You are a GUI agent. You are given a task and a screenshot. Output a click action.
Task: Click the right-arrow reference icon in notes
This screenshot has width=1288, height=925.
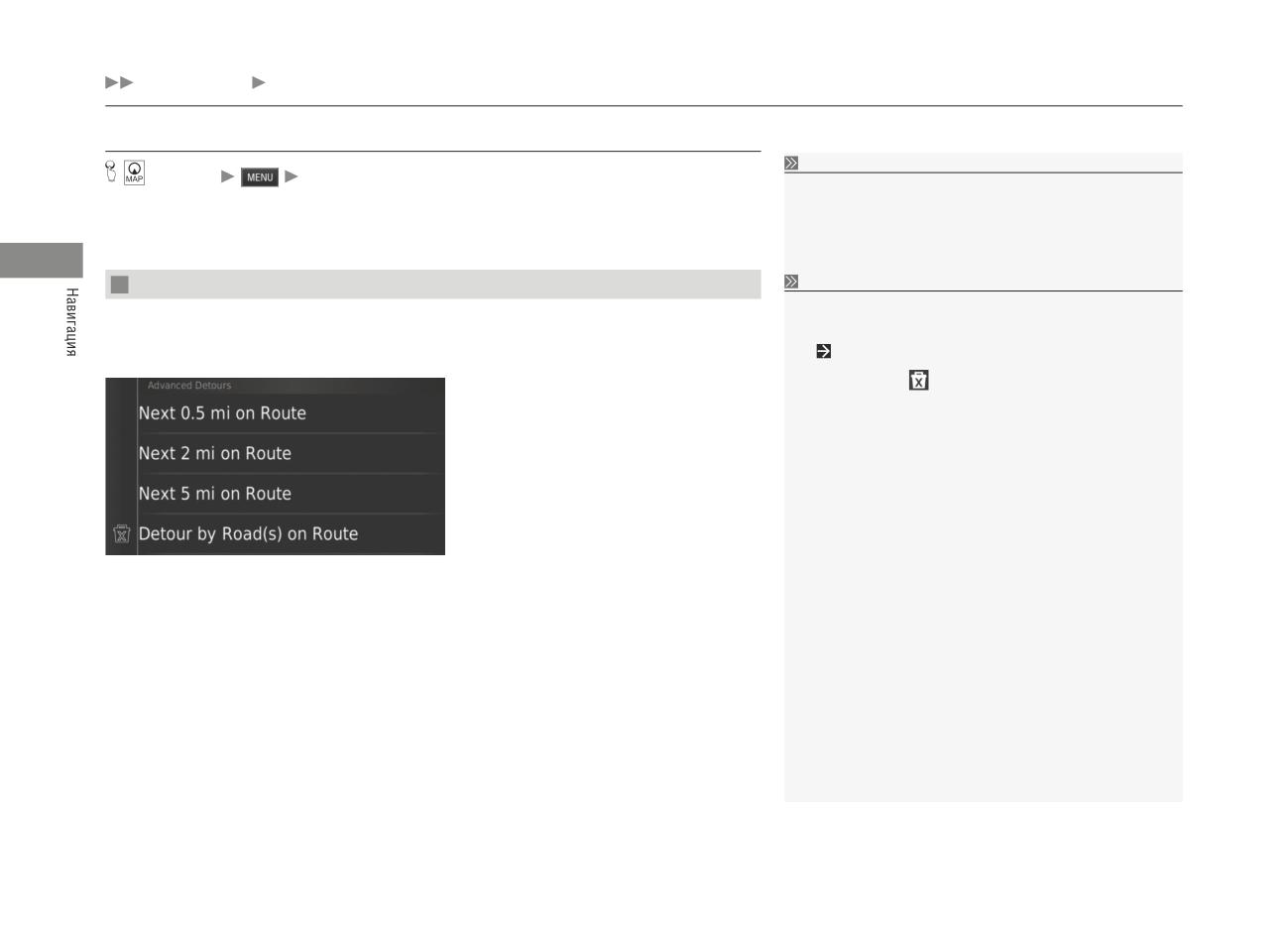pos(823,351)
